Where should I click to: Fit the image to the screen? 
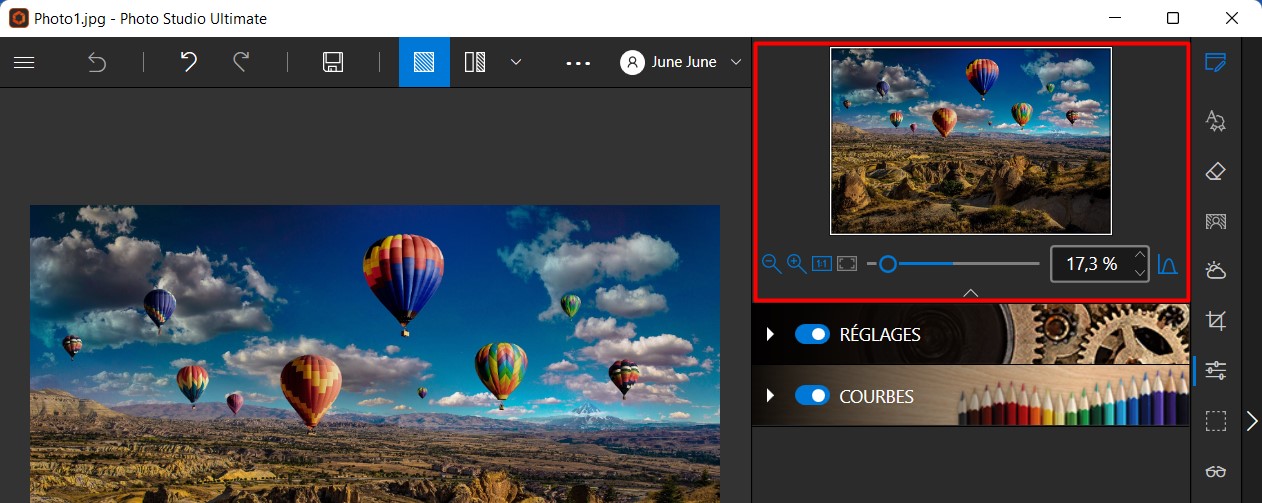[847, 264]
